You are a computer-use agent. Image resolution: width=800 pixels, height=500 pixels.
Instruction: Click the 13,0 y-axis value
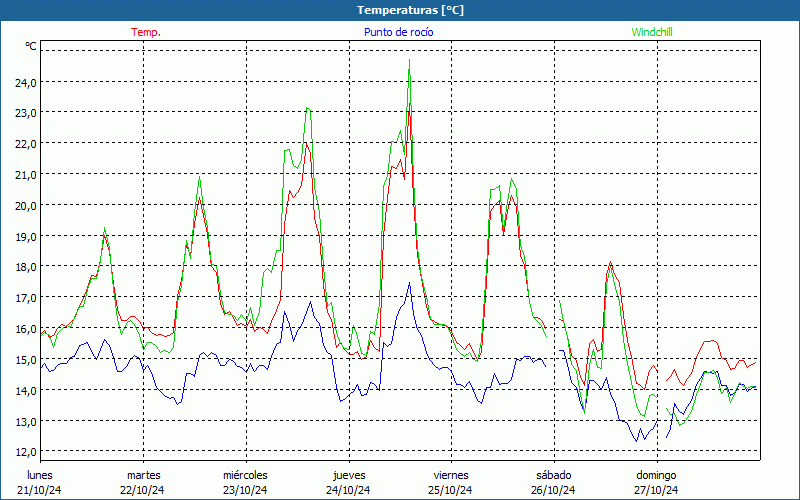coord(26,421)
